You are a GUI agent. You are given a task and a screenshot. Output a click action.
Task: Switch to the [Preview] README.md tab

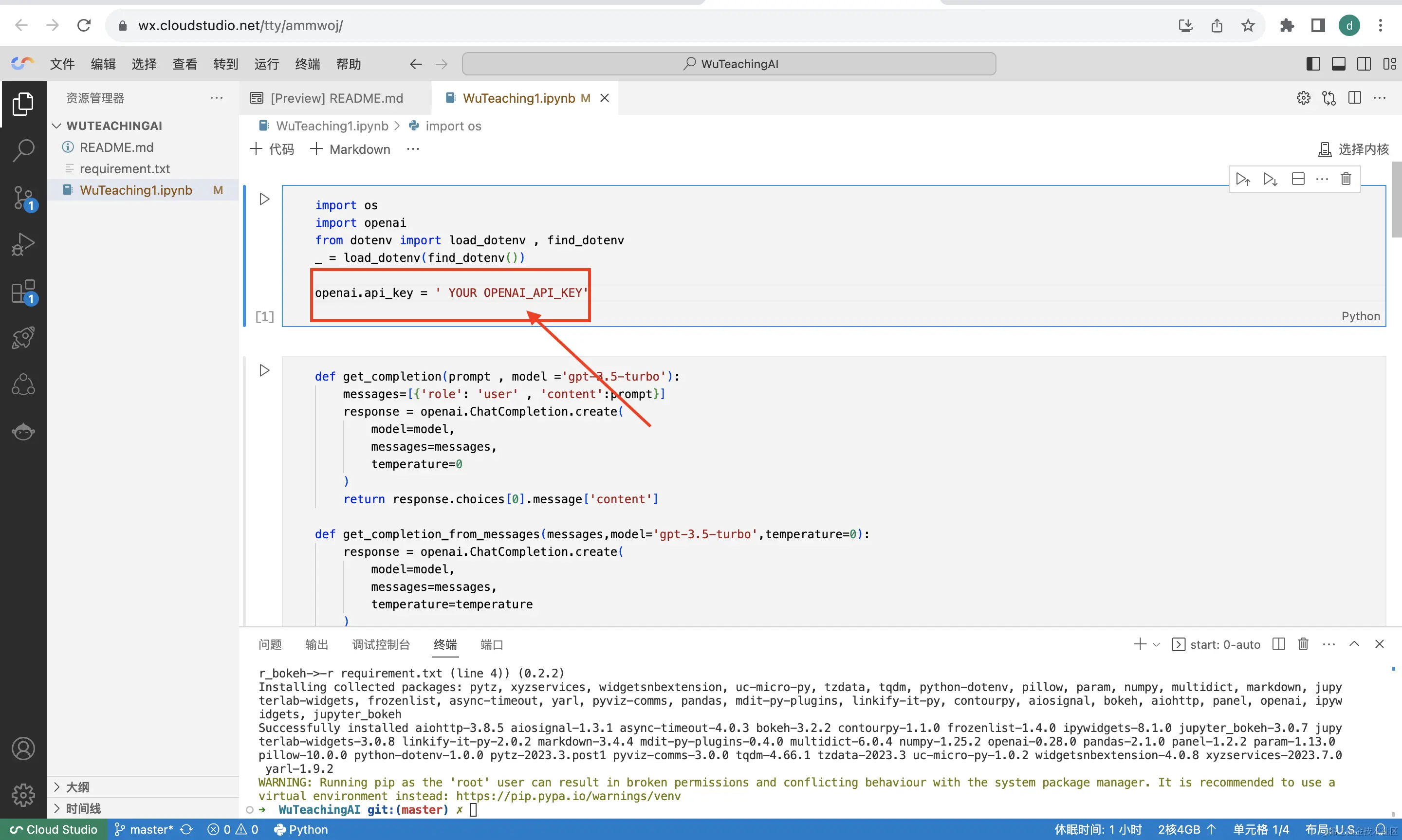336,98
